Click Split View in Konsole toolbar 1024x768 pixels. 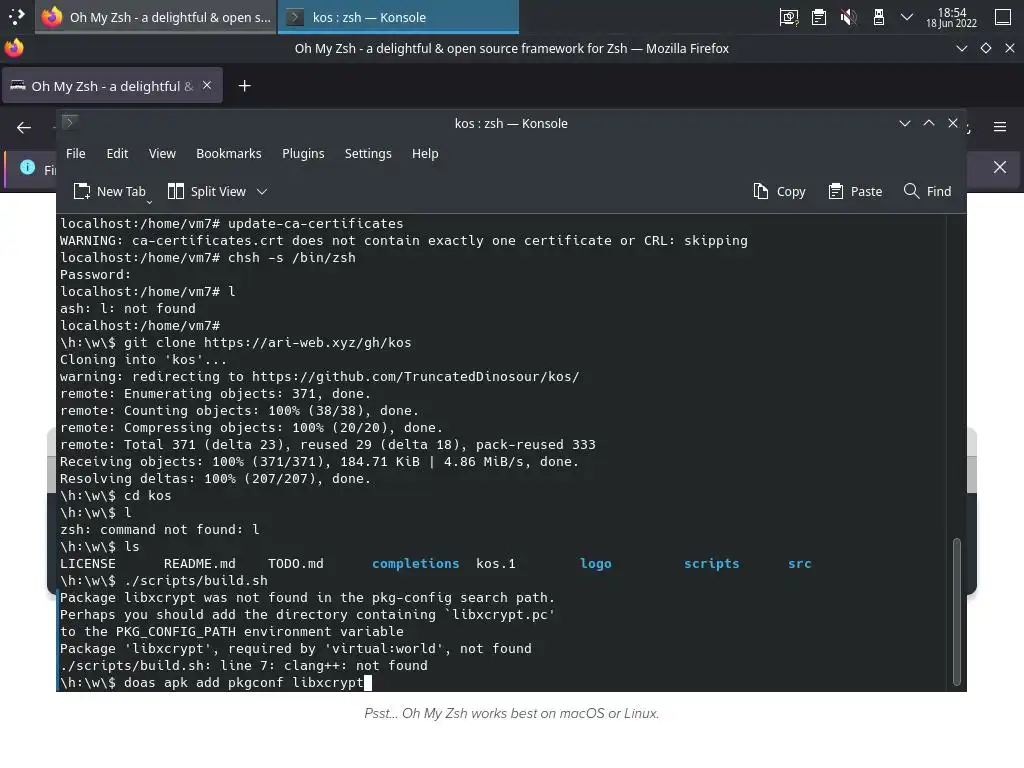[207, 191]
